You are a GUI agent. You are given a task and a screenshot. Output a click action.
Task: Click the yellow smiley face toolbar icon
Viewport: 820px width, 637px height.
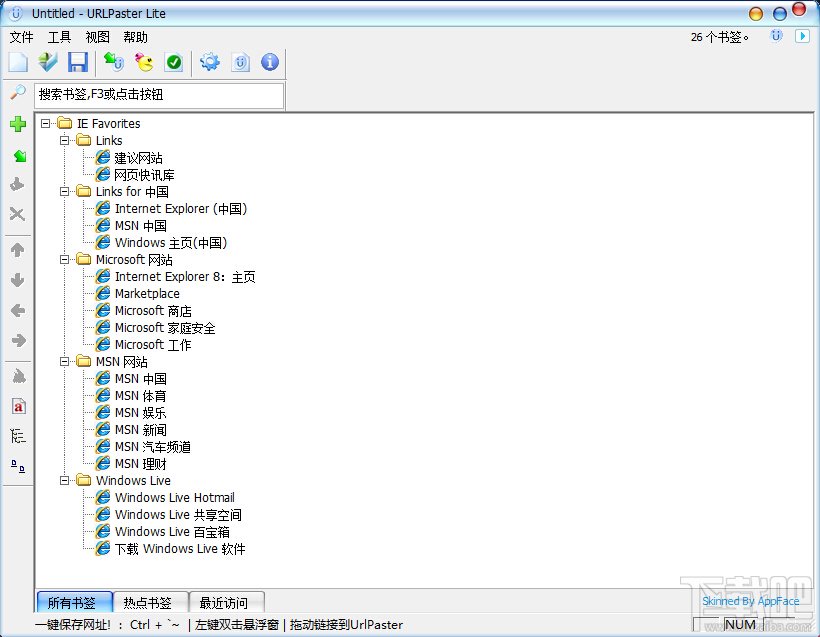tap(144, 62)
